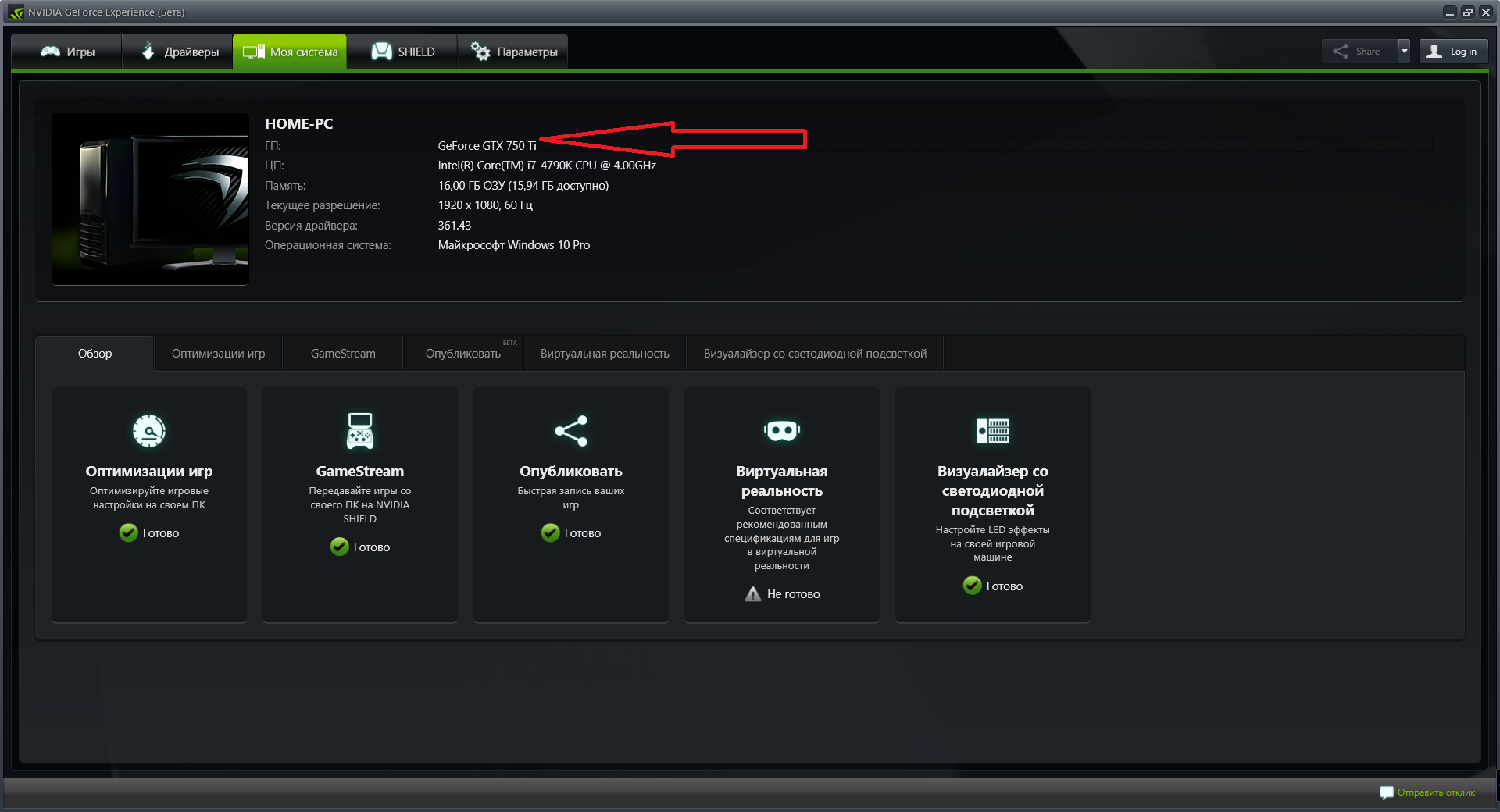
Task: Click the Отправить отклик feedback link
Action: [1436, 792]
